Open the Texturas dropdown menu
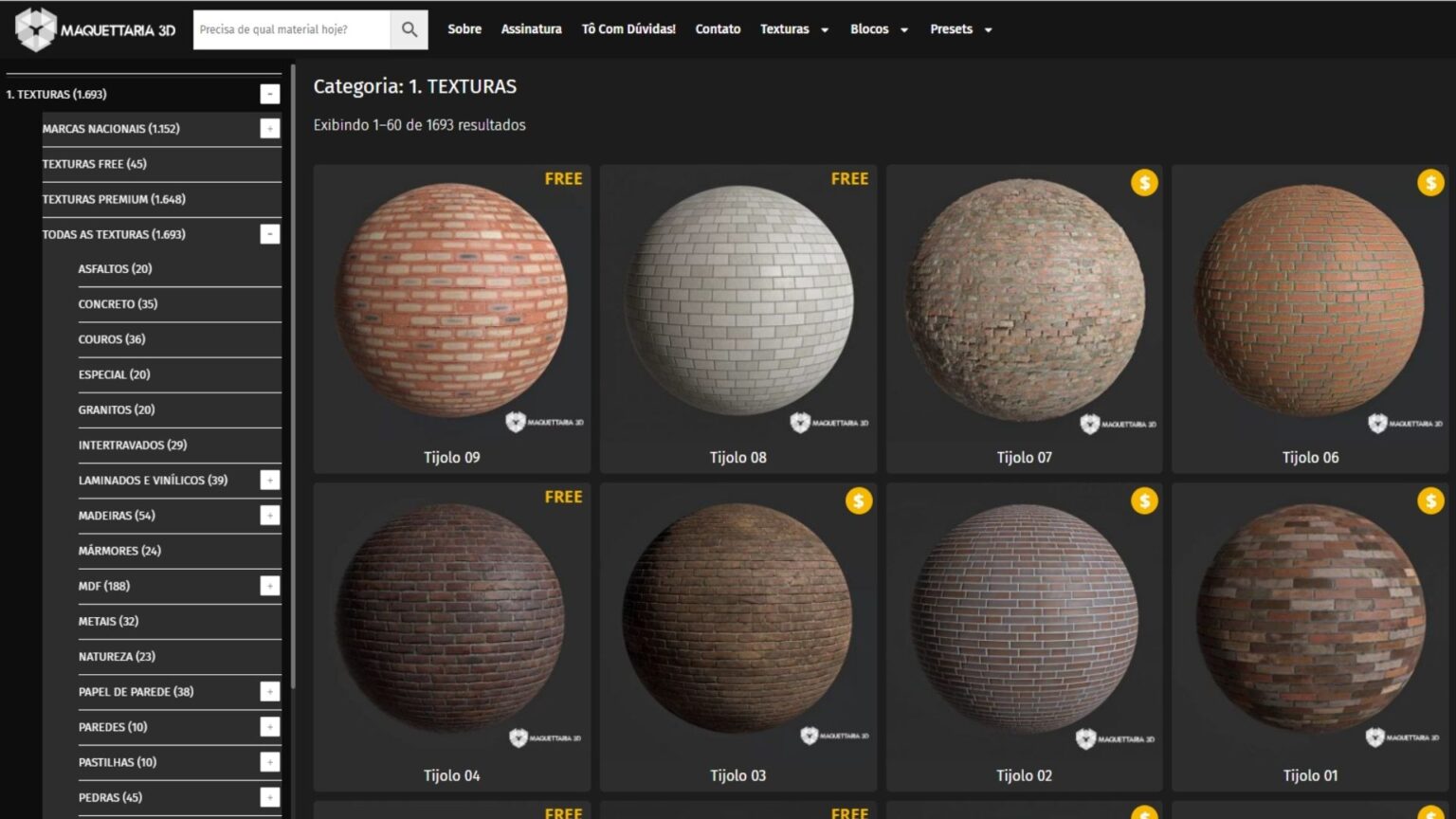The image size is (1456, 819). (x=794, y=29)
